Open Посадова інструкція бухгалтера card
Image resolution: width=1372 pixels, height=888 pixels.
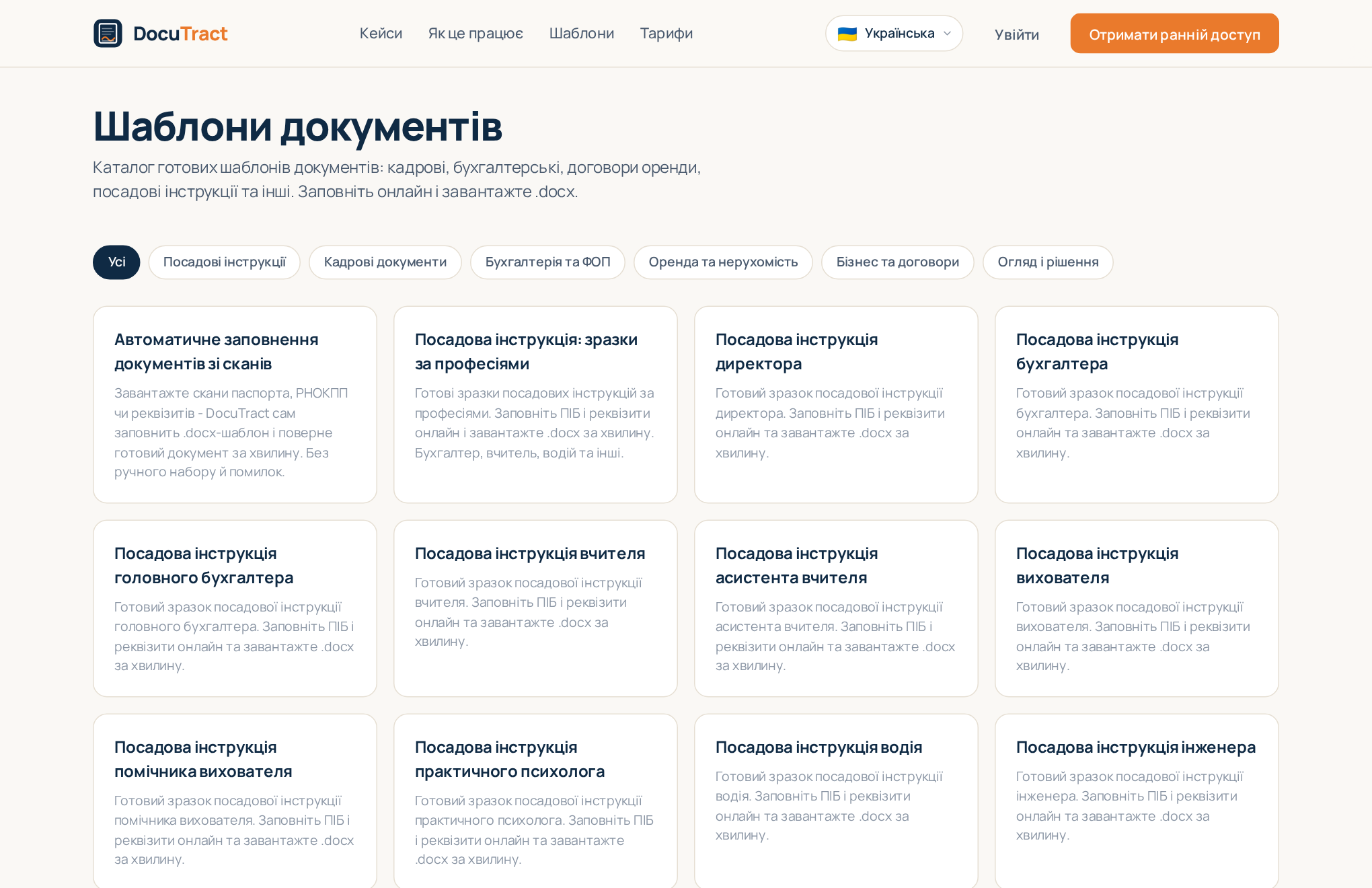(1137, 405)
